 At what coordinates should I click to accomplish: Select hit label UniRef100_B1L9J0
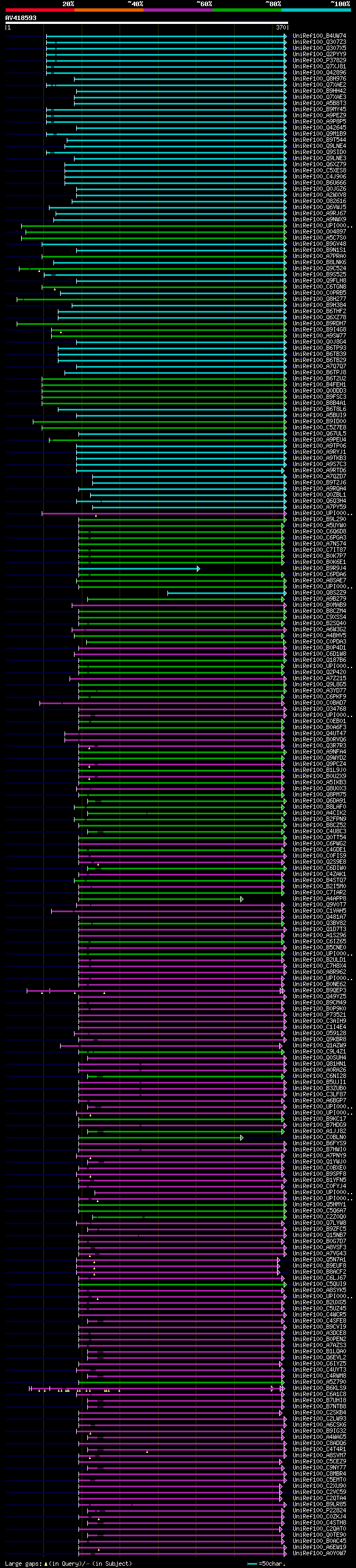pyautogui.click(x=319, y=770)
